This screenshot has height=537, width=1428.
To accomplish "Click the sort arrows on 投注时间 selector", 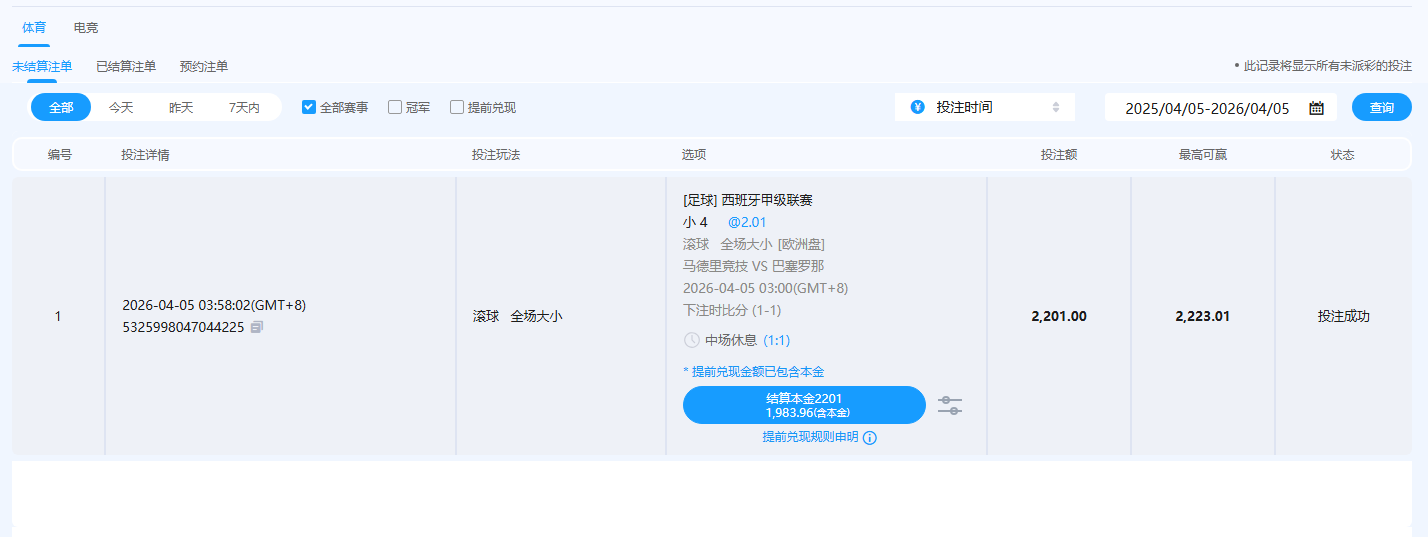I will (1055, 107).
